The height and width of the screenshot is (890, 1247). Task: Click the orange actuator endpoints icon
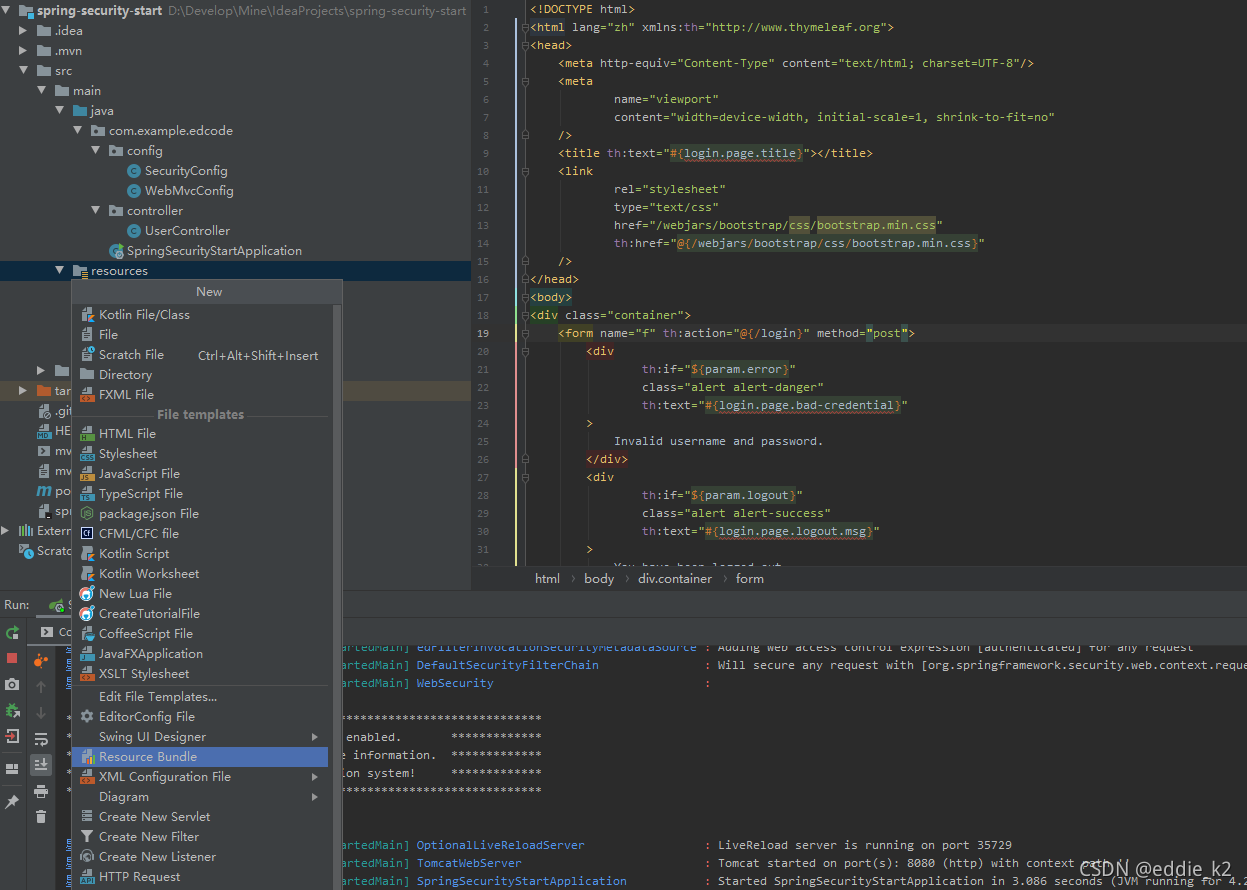(41, 660)
